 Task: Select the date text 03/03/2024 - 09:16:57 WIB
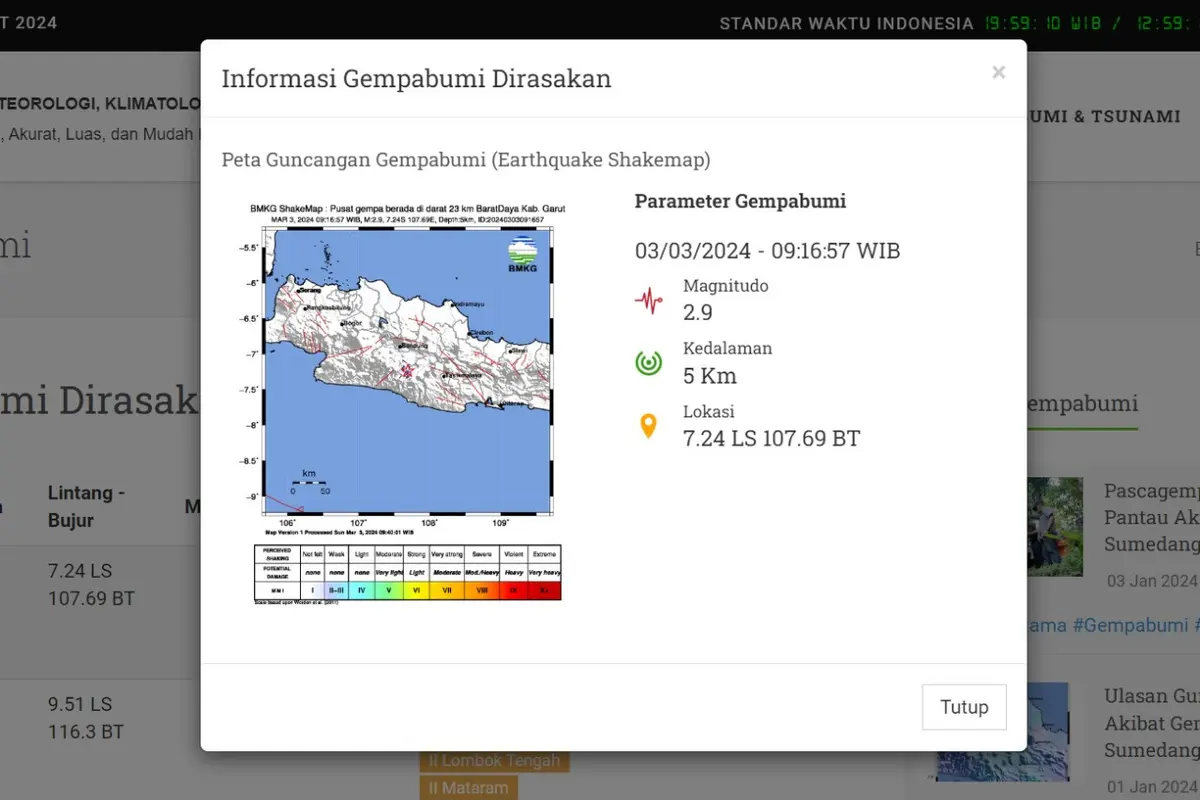[x=768, y=250]
